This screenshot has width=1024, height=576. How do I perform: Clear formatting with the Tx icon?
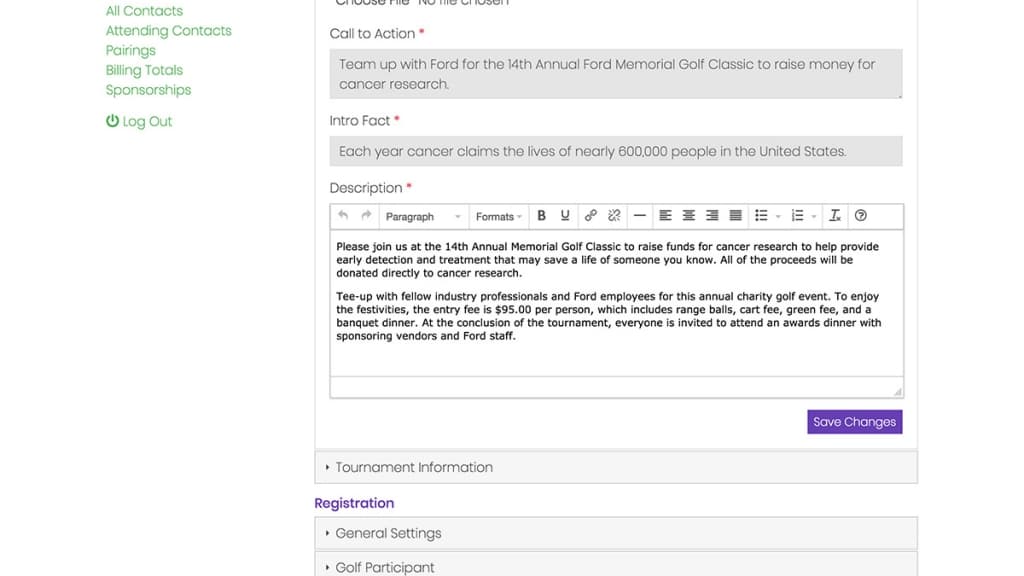click(835, 216)
